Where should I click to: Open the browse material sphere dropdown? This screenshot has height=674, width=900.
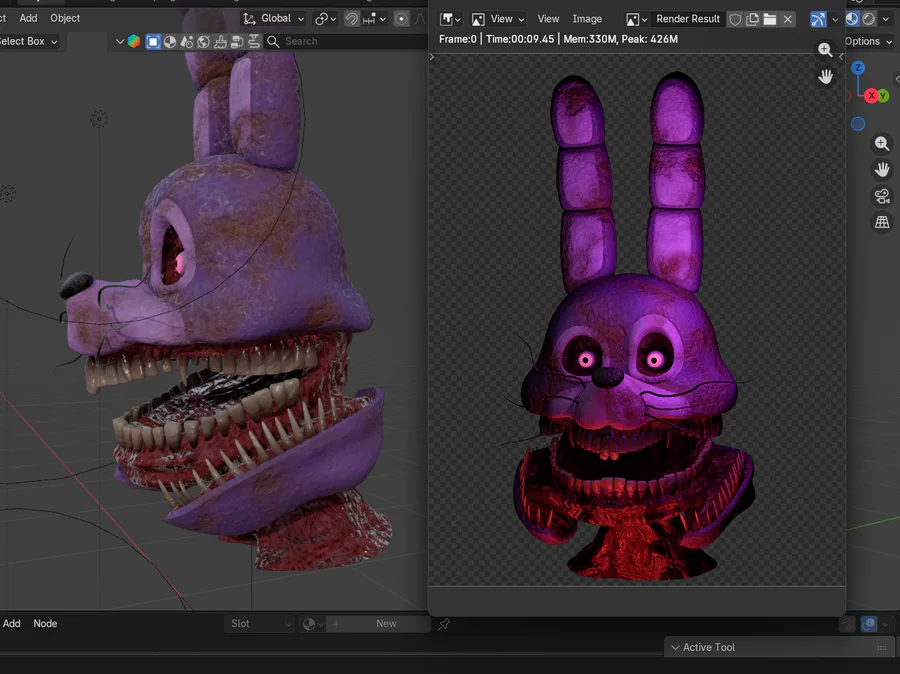point(313,624)
